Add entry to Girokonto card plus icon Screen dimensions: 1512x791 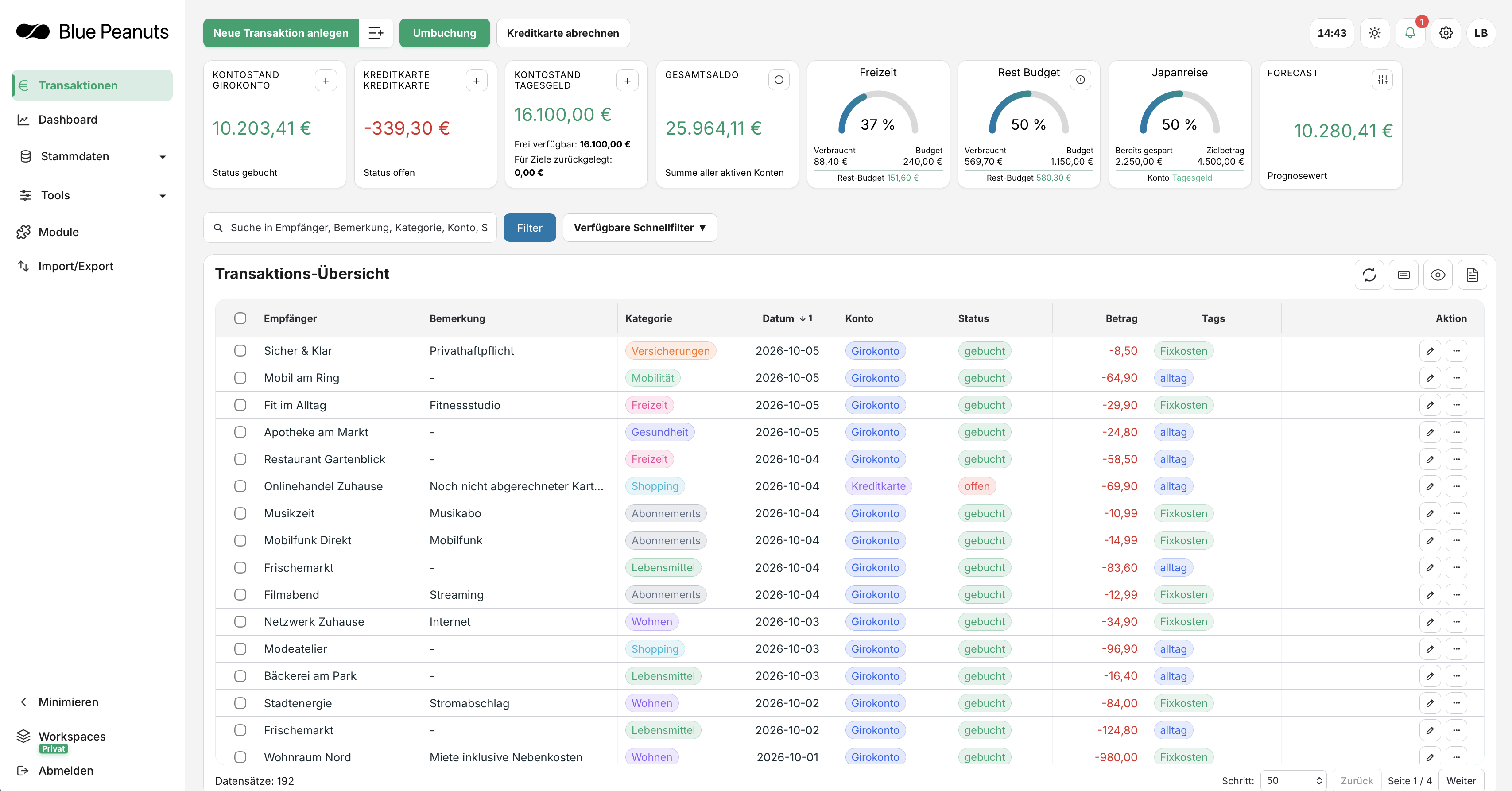tap(326, 81)
